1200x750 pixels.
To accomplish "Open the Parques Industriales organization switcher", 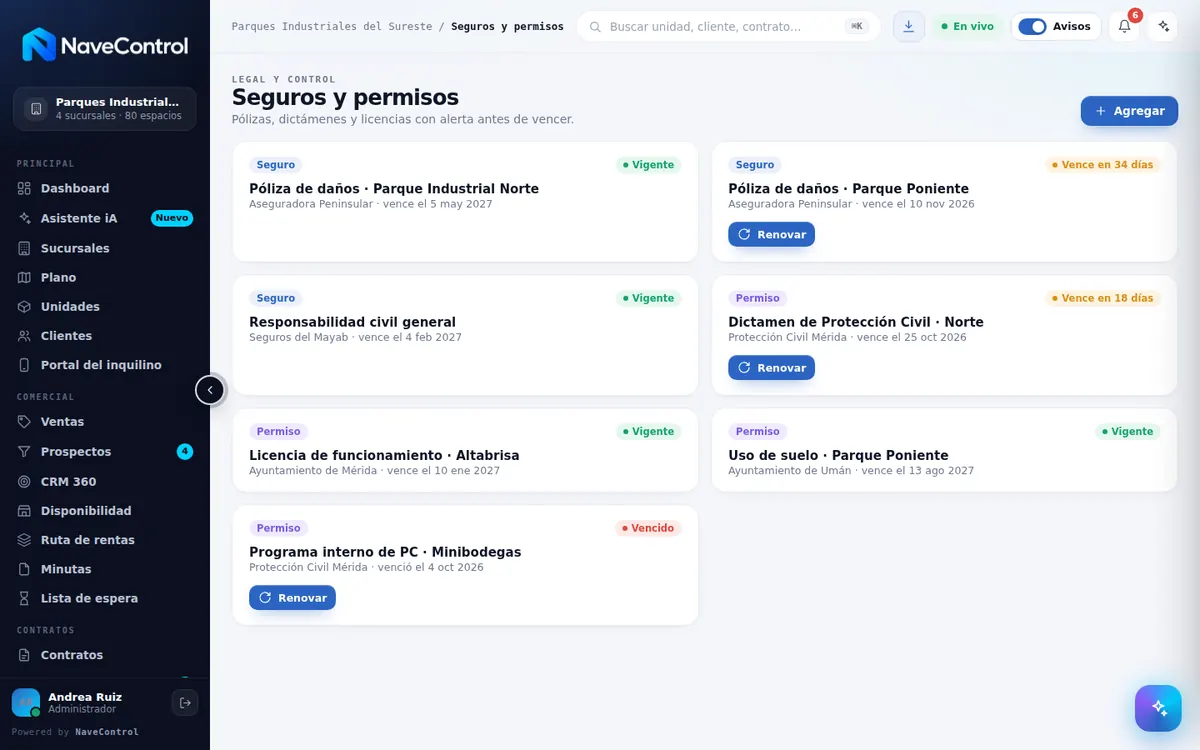I will [105, 109].
